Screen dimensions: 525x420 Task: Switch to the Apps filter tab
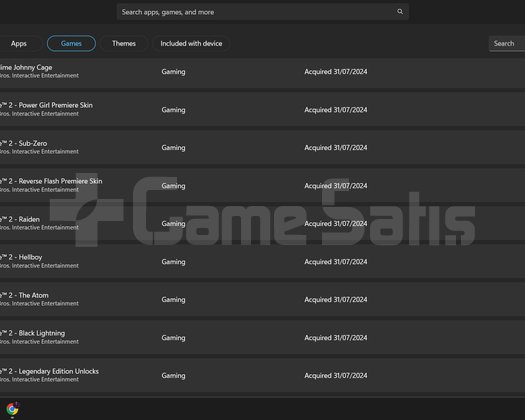[x=19, y=44]
